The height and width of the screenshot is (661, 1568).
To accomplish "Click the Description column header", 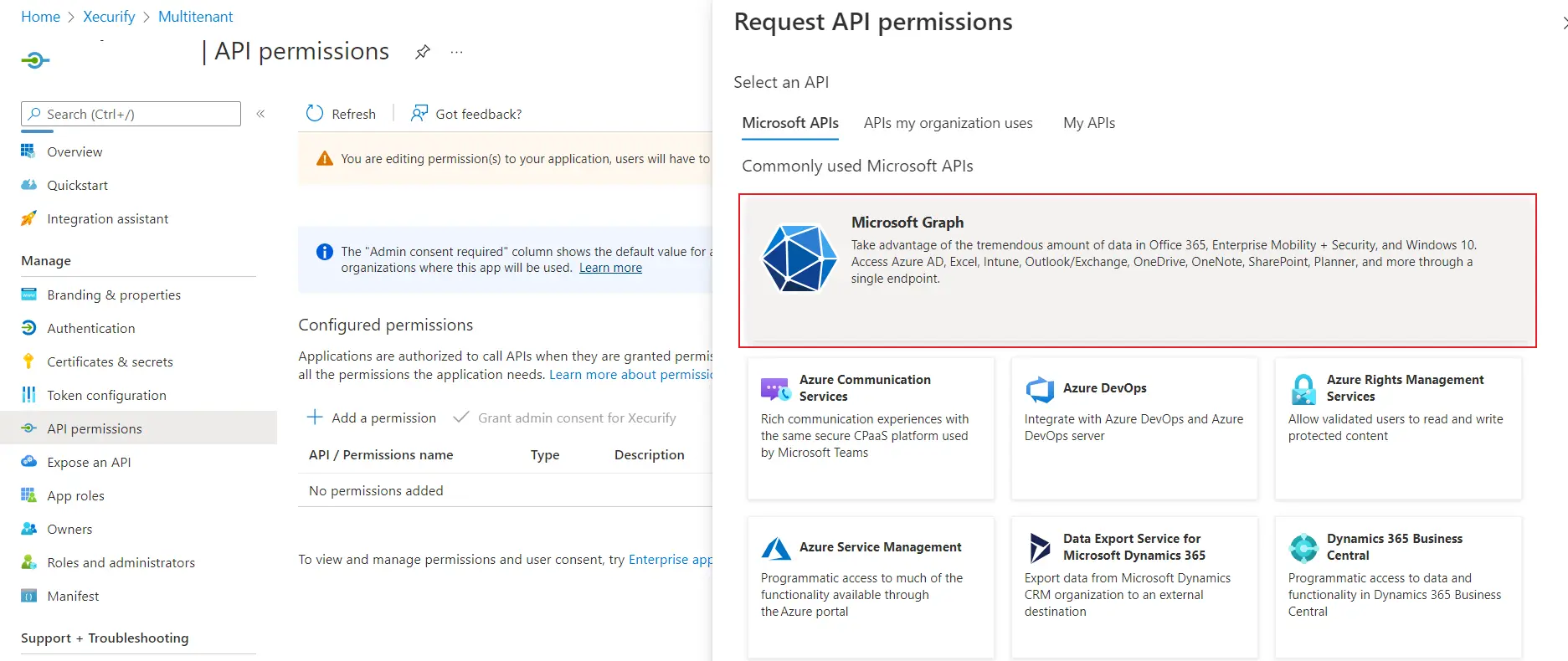I will click(x=649, y=455).
